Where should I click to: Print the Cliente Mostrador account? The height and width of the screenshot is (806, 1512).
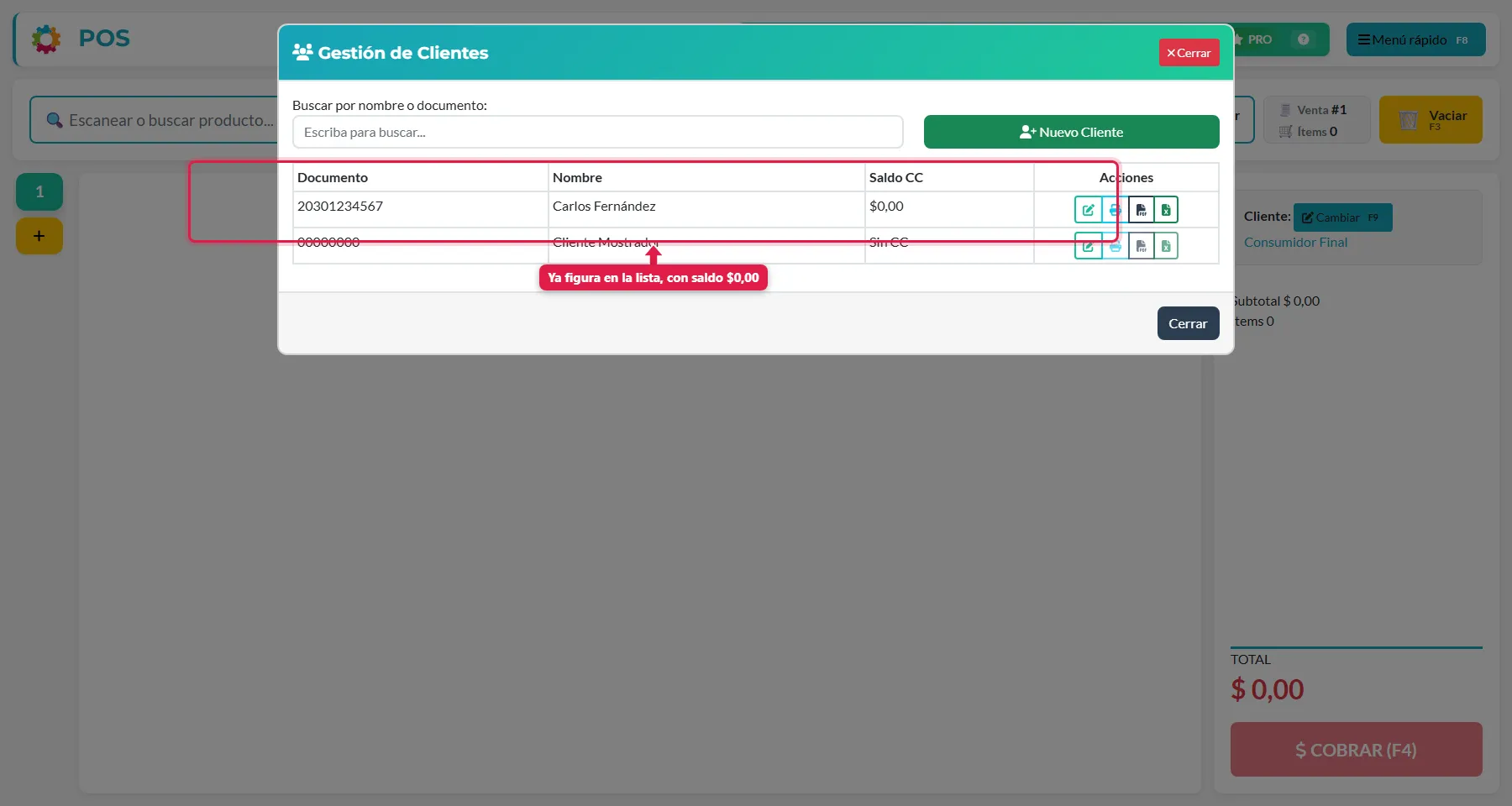[x=1115, y=246]
